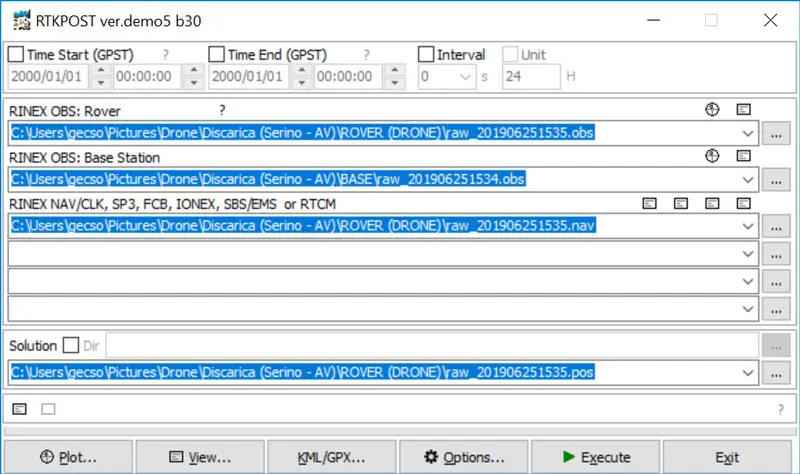Expand the first empty file dropdown under the .nav row
Image resolution: width=800 pixels, height=474 pixels.
[747, 254]
